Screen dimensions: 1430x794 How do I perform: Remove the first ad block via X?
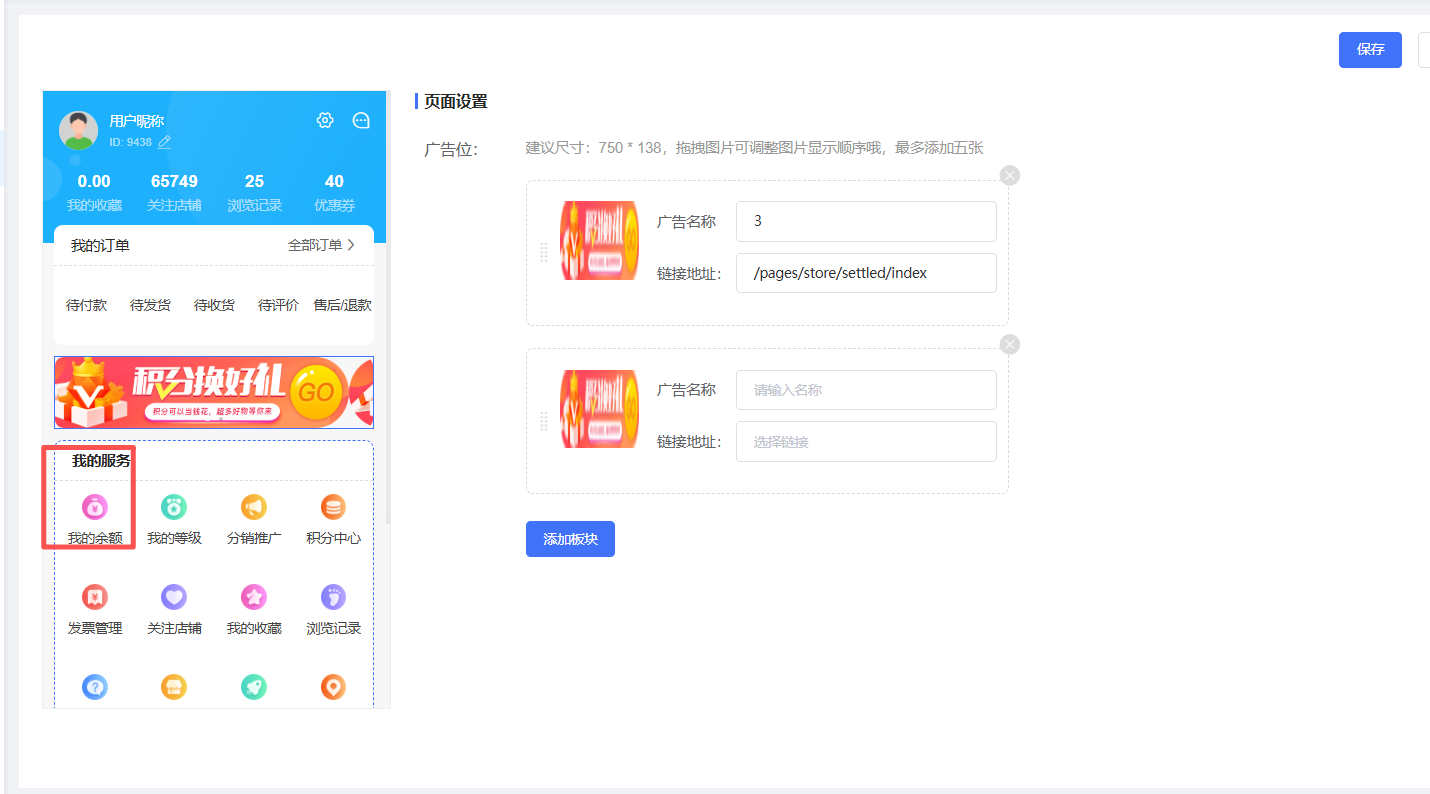(x=1010, y=176)
